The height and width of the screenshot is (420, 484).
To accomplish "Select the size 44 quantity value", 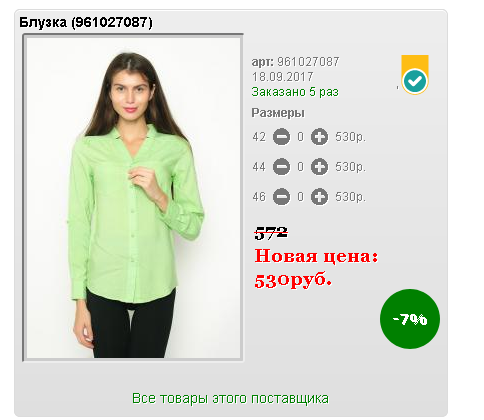I will click(x=300, y=167).
